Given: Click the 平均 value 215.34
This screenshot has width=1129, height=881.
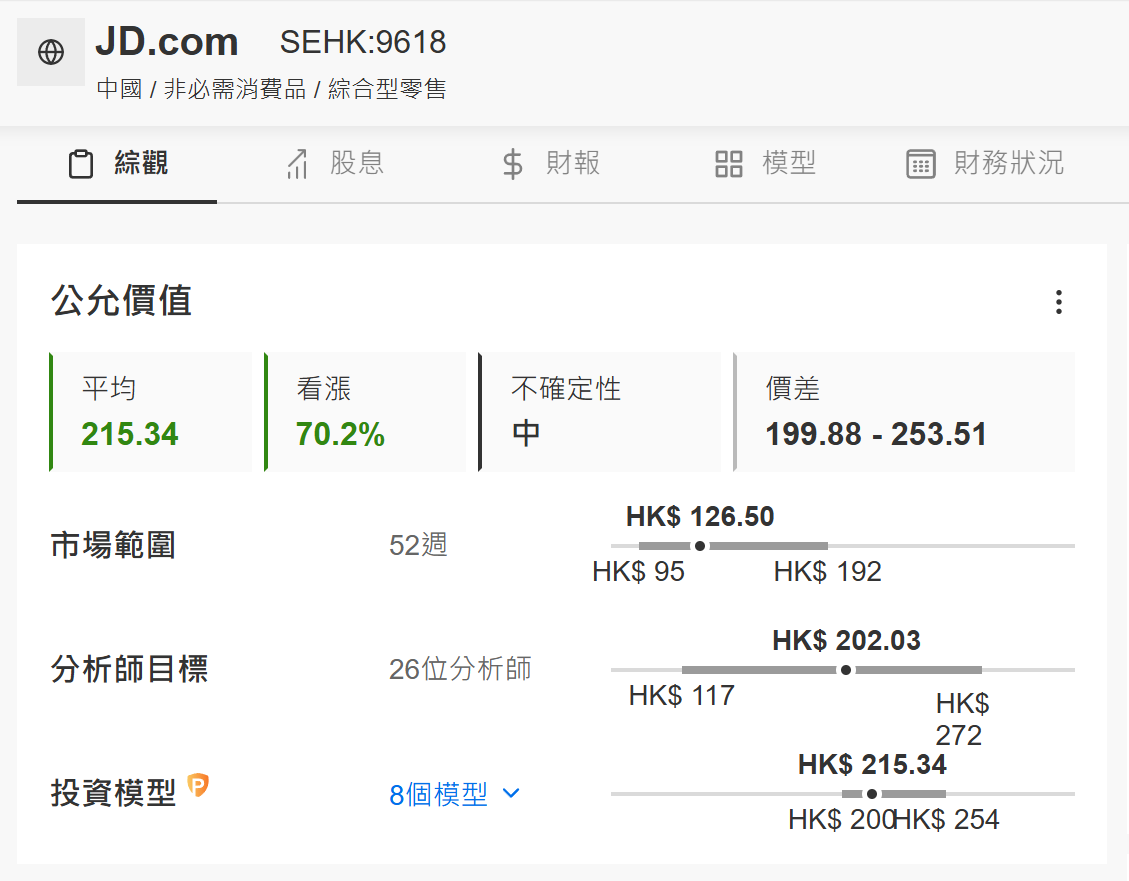Looking at the screenshot, I should click(x=130, y=434).
